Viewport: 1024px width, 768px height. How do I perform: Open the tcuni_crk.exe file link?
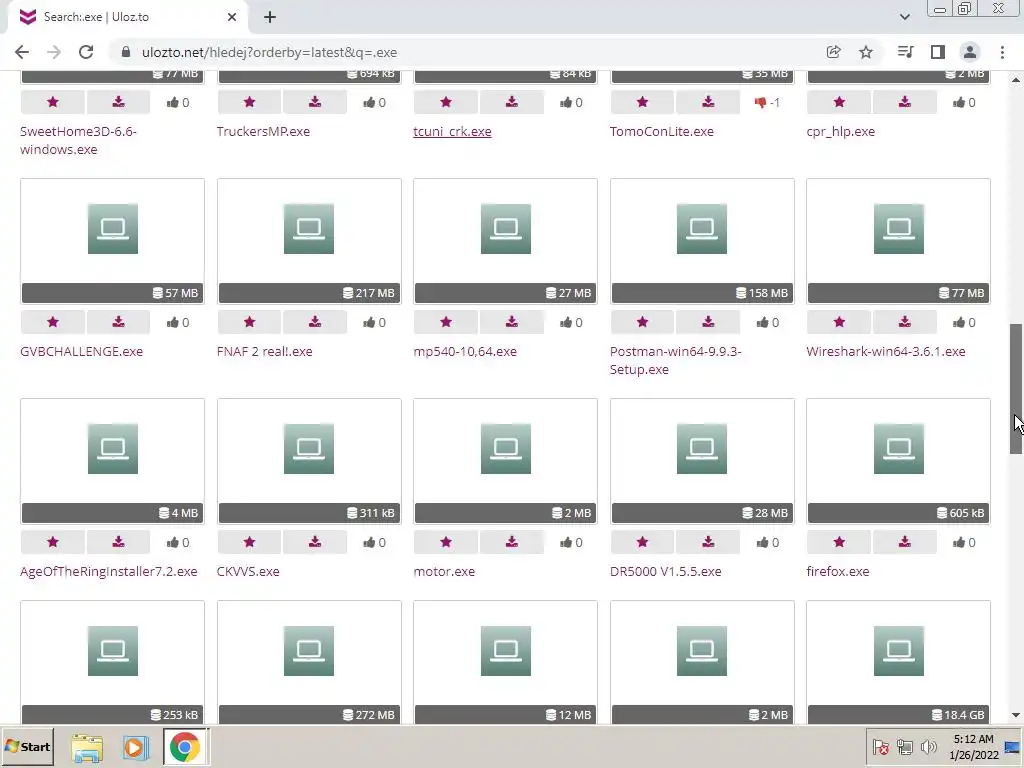(x=452, y=131)
